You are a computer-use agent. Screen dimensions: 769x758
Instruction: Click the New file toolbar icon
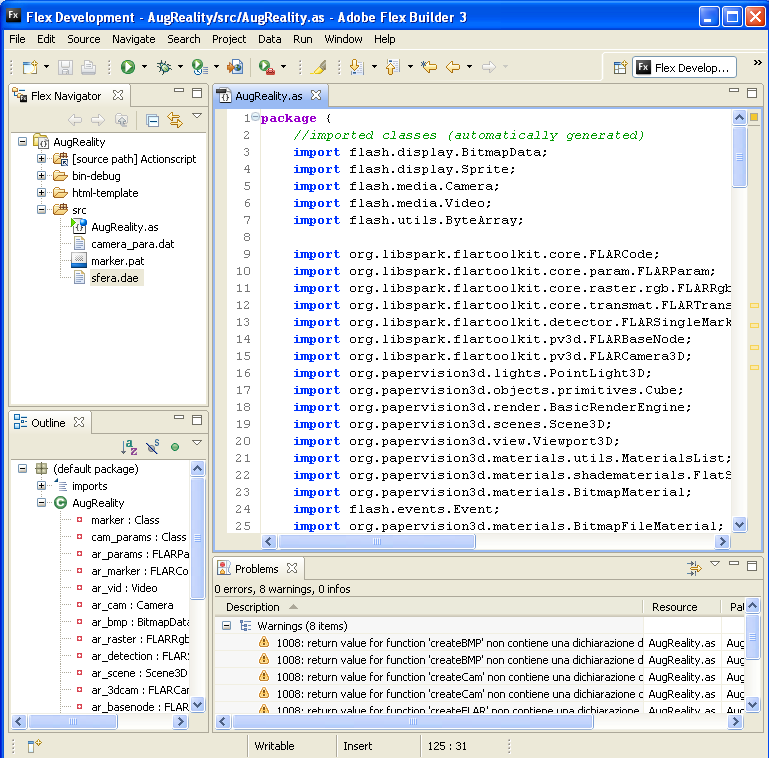[x=30, y=67]
